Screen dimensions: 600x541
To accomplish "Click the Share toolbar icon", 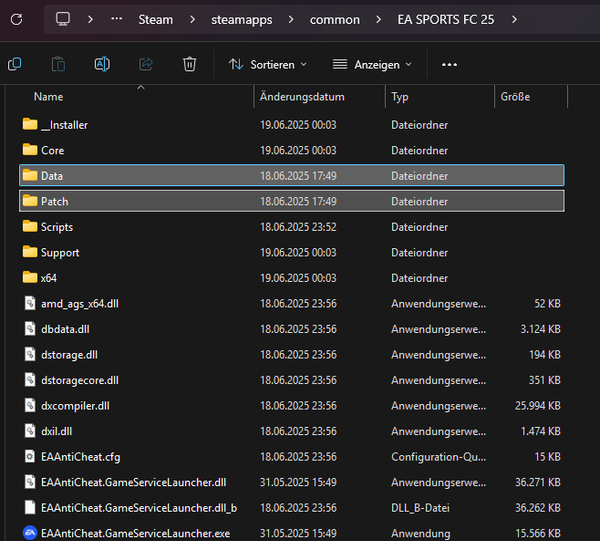I will coord(146,64).
